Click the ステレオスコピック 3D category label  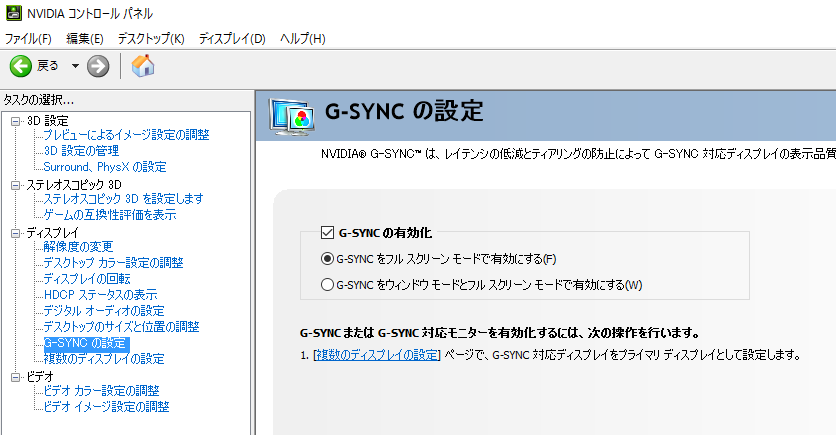74,185
